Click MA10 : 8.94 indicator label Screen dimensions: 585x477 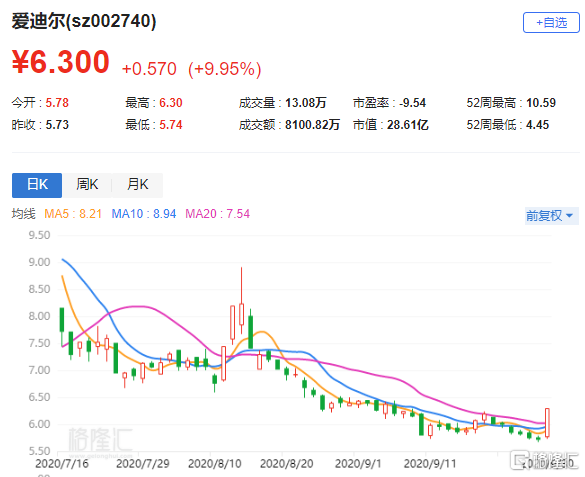(144, 214)
